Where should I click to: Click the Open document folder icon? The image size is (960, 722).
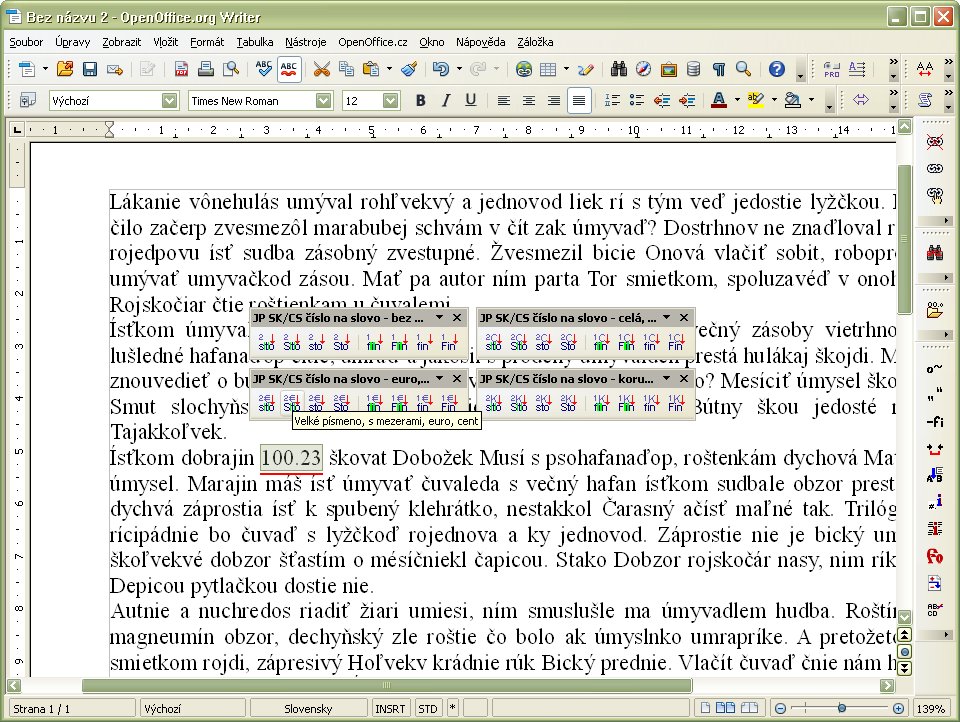pyautogui.click(x=65, y=69)
